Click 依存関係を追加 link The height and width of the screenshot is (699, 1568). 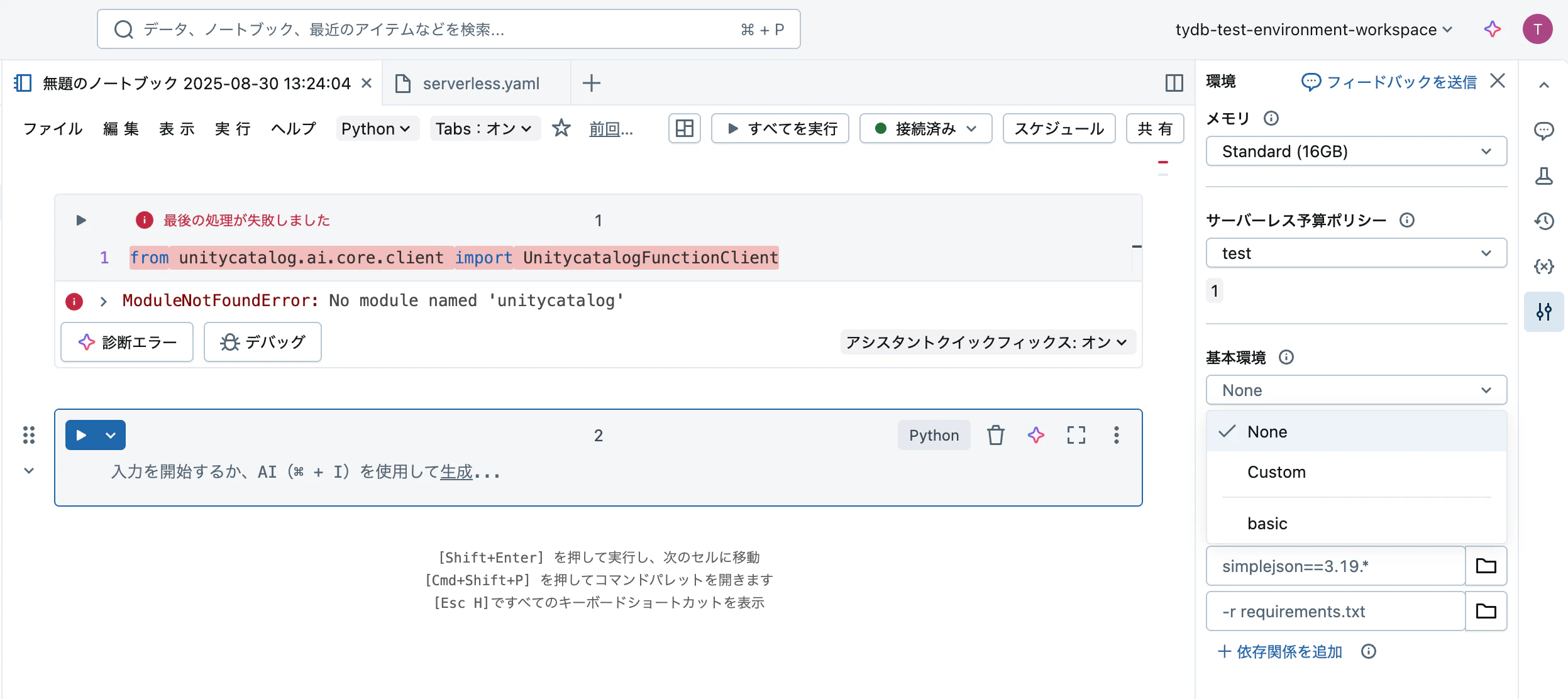(1280, 651)
